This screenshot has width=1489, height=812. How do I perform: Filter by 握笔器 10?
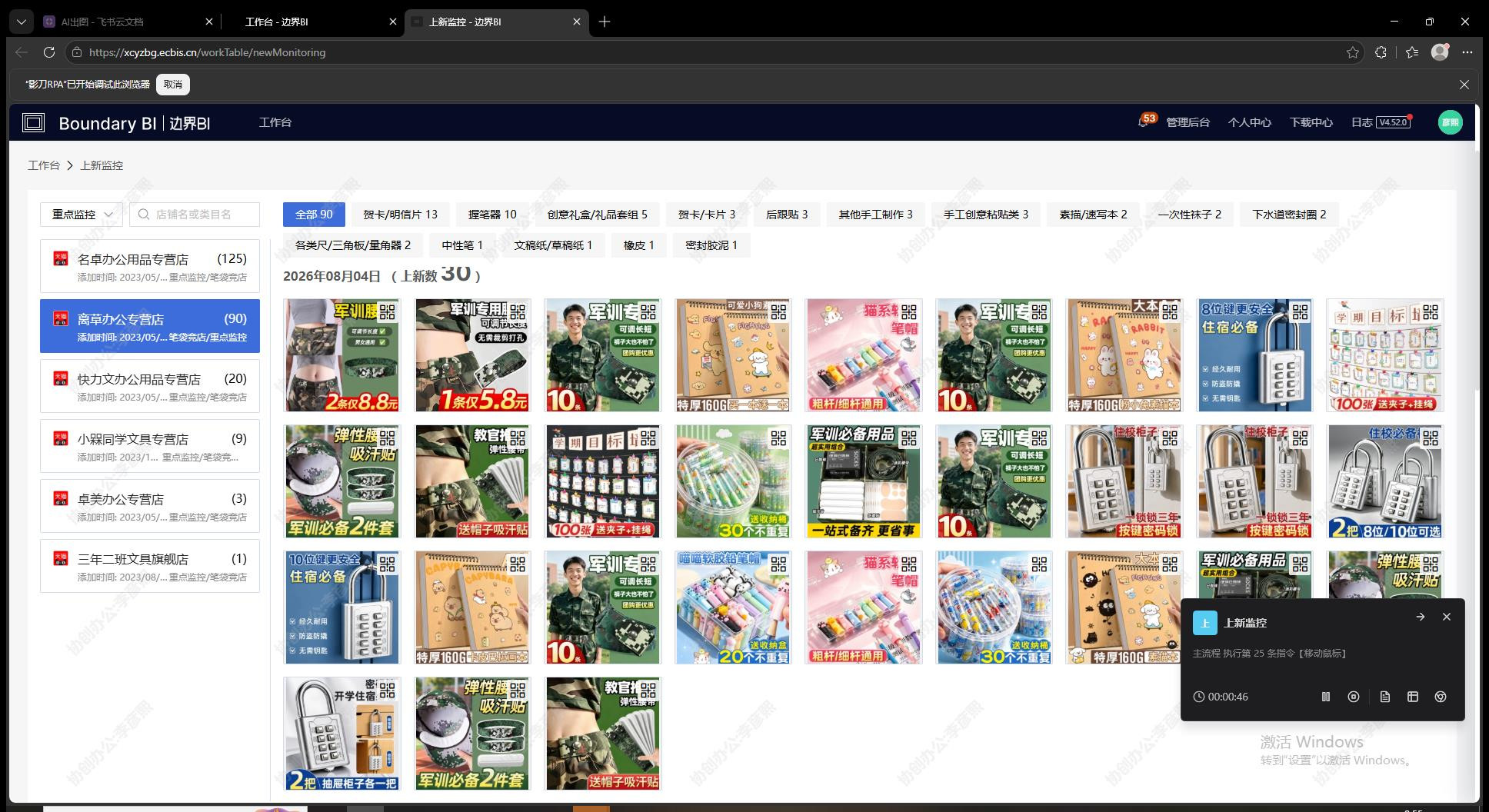pos(492,215)
